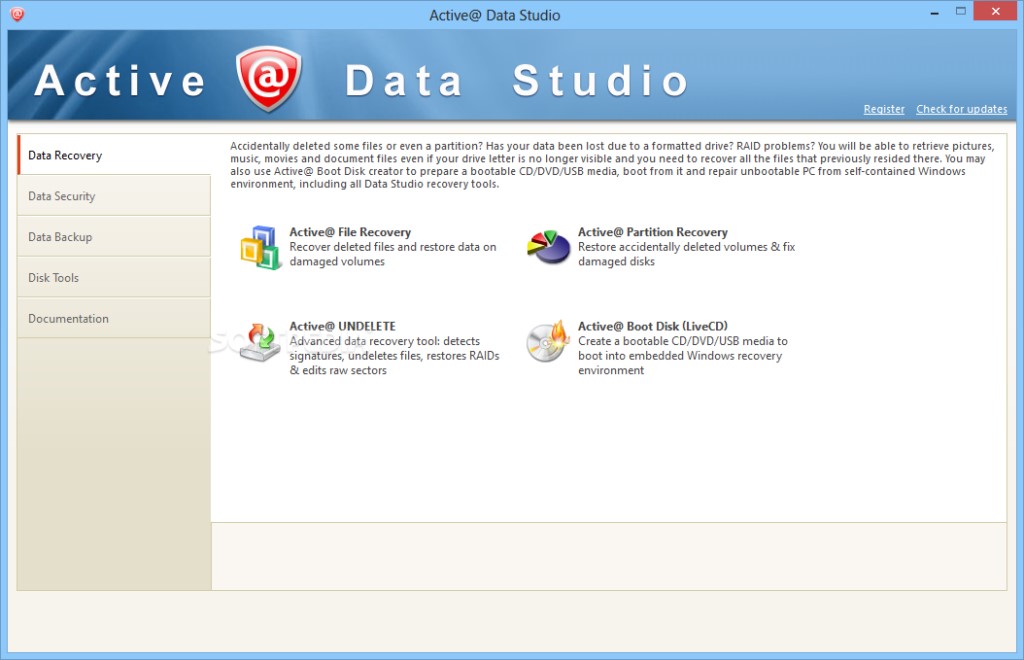Open the Active@ File Recovery icon
Screen dimensions: 1024x660
(x=261, y=247)
